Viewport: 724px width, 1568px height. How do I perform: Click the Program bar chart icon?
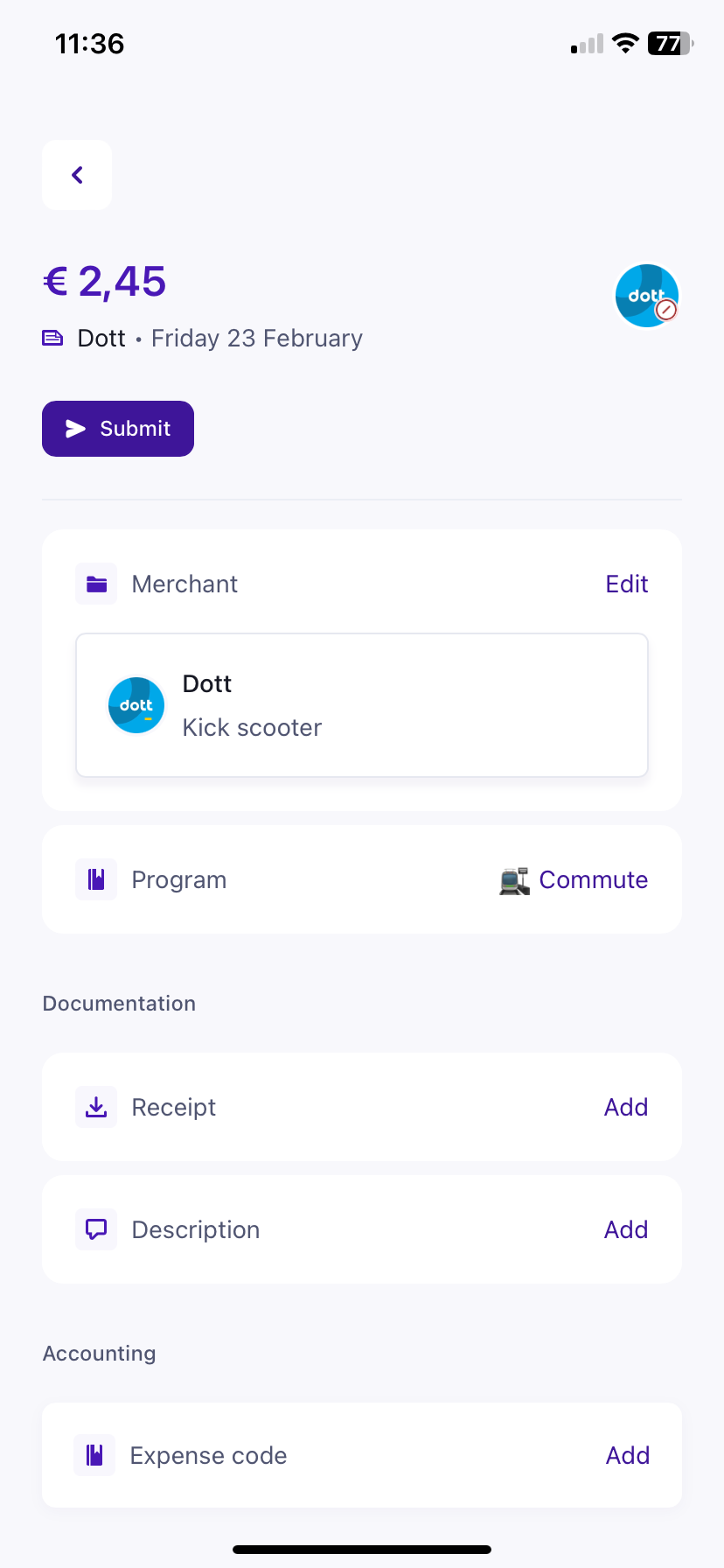click(x=96, y=878)
